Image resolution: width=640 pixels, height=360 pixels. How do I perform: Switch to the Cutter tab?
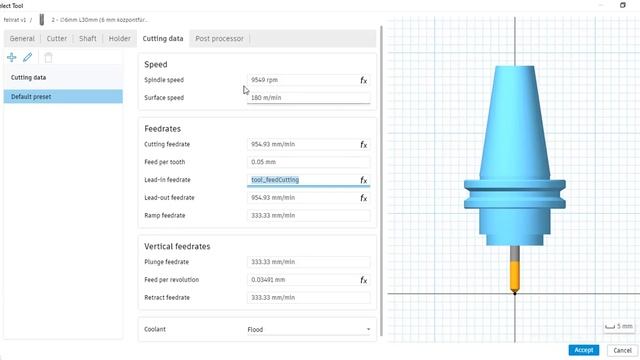57,38
